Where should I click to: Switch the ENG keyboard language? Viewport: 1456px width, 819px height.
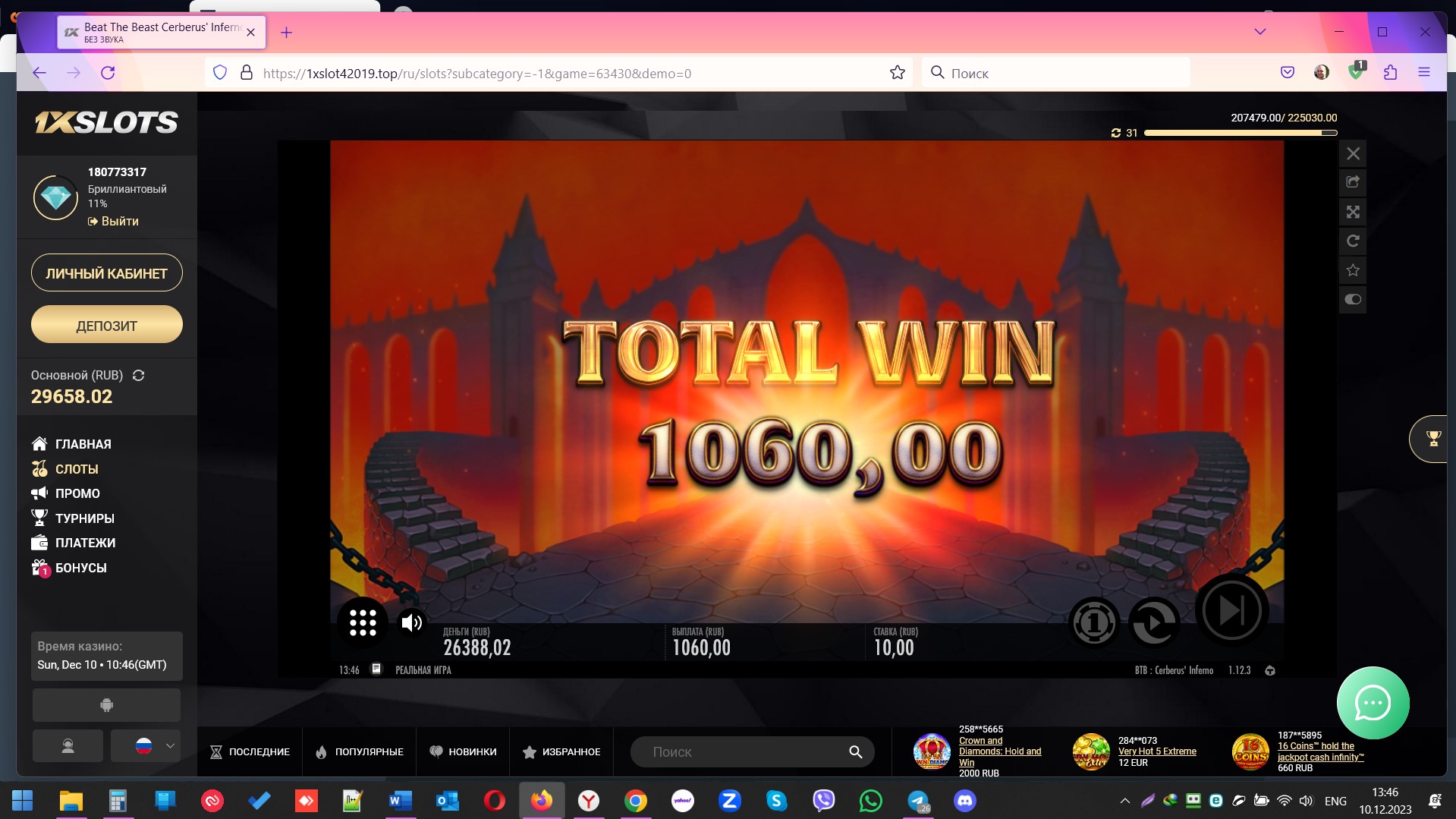[1335, 802]
